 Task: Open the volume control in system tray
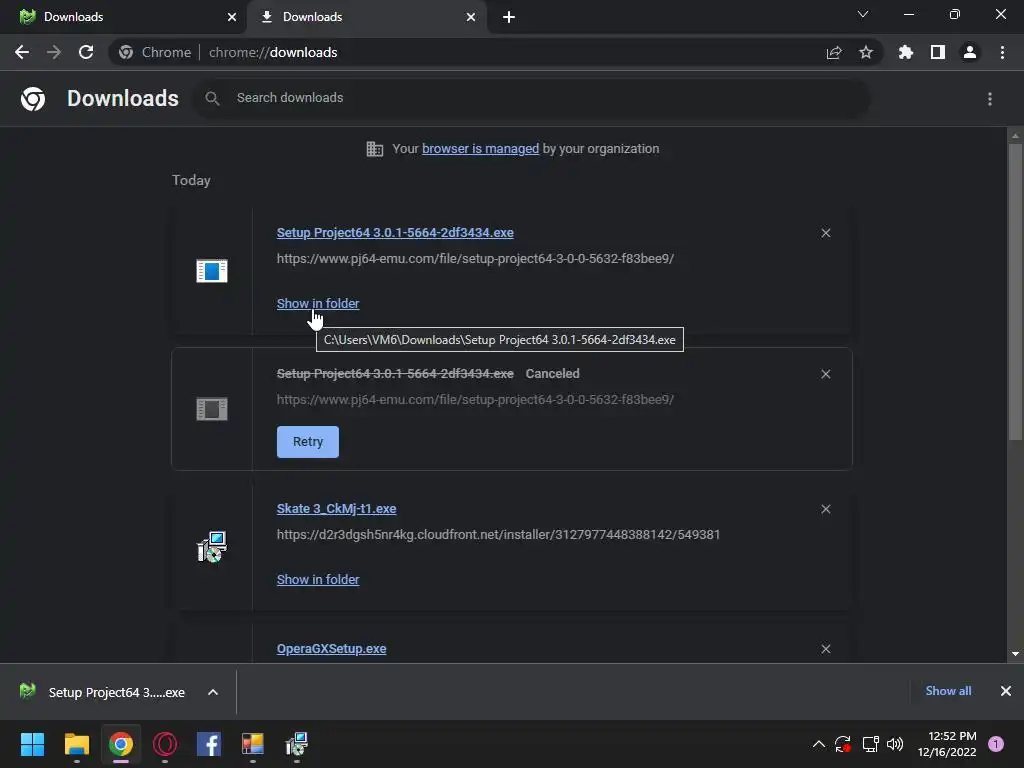pyautogui.click(x=895, y=744)
